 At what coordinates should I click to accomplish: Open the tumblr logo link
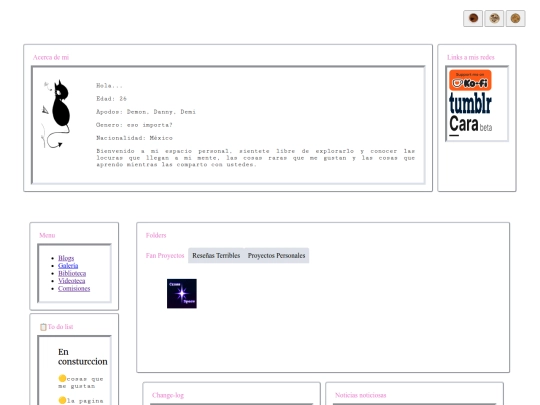[x=470, y=103]
